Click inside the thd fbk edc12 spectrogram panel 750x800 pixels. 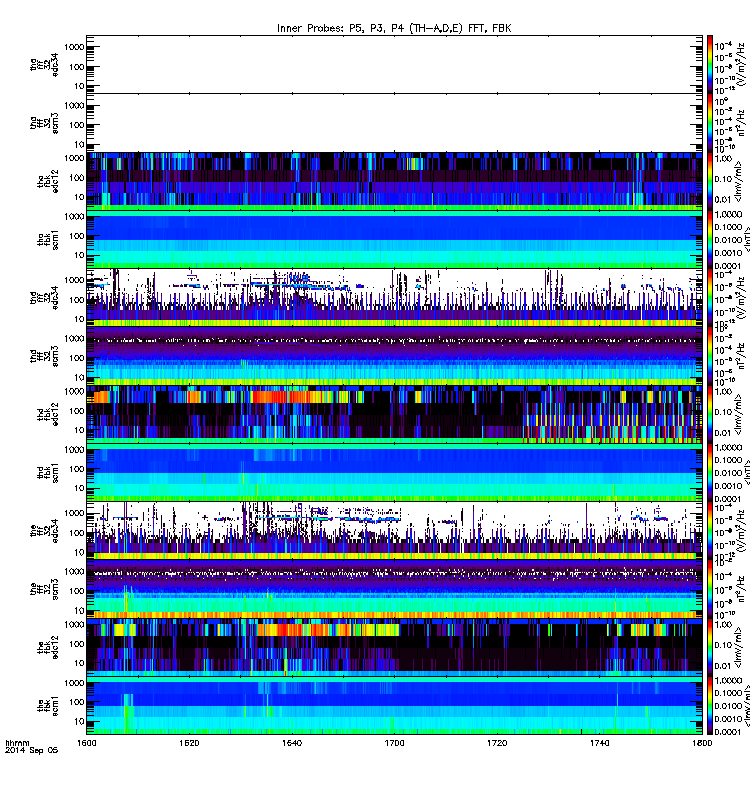(x=394, y=414)
